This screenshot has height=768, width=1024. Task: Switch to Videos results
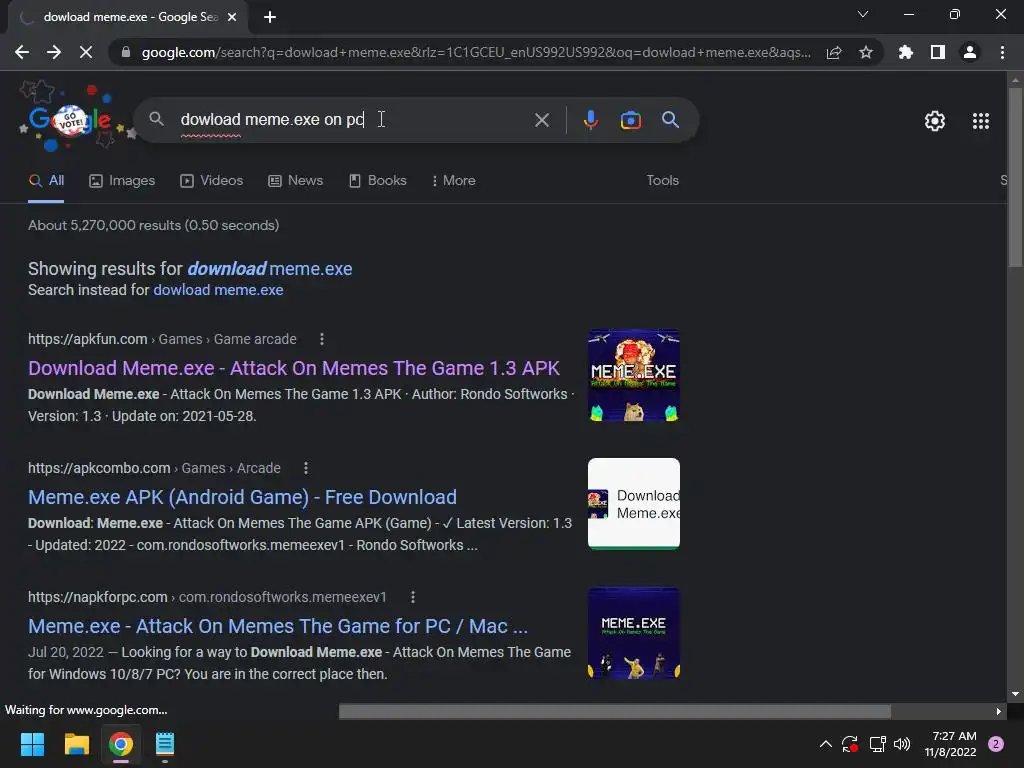point(212,181)
